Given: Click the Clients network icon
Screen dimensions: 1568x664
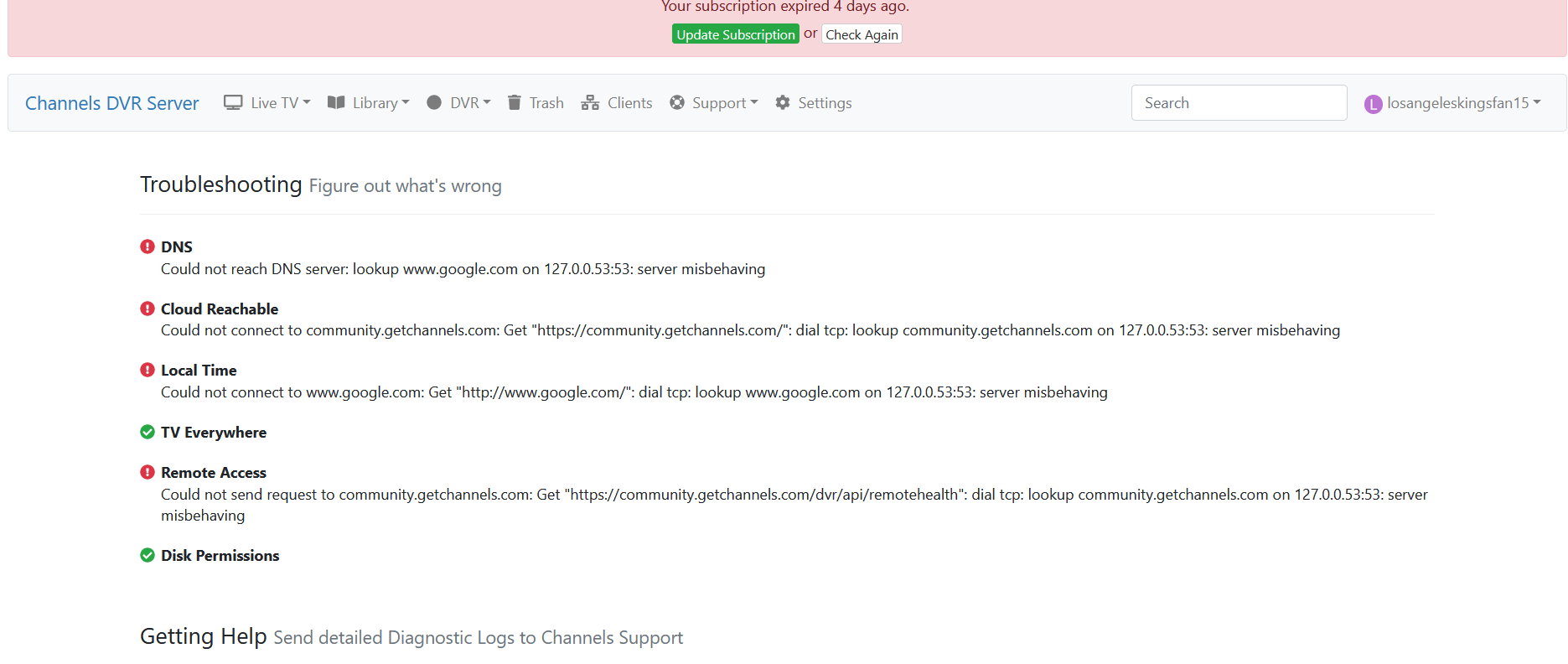Looking at the screenshot, I should (x=590, y=102).
